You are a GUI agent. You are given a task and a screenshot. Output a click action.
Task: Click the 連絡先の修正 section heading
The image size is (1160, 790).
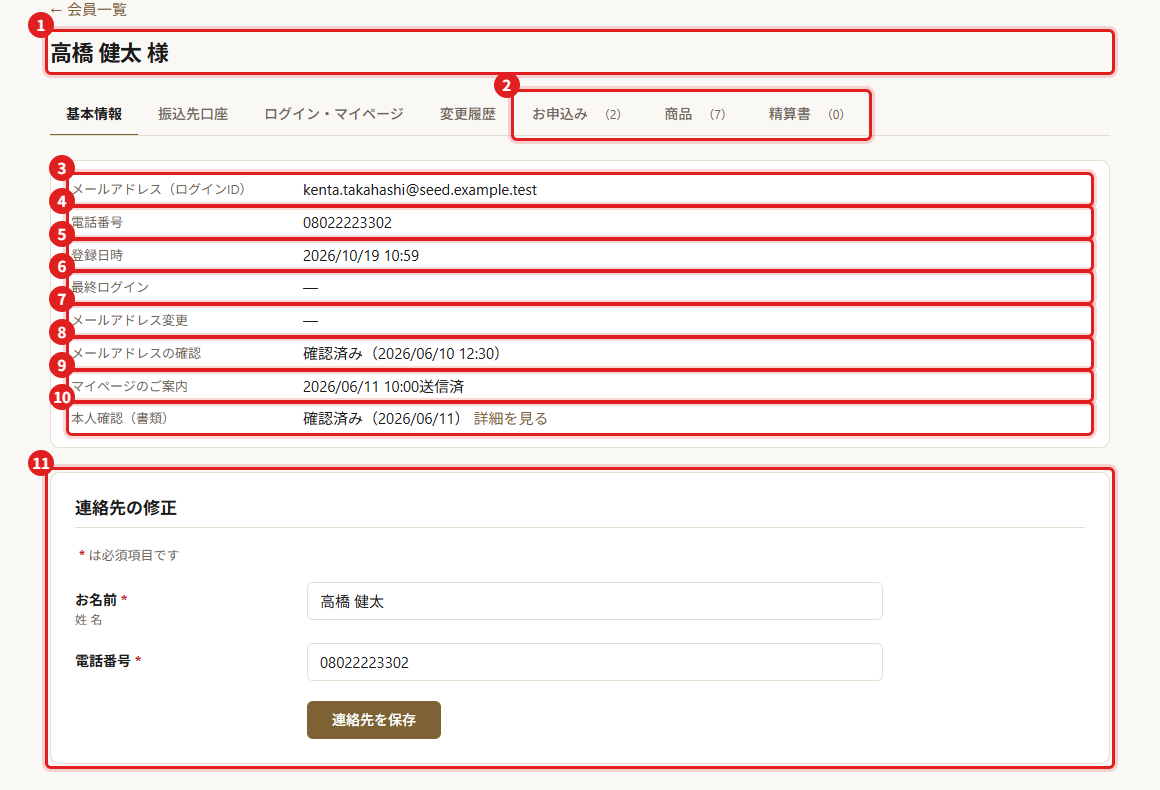pyautogui.click(x=126, y=508)
